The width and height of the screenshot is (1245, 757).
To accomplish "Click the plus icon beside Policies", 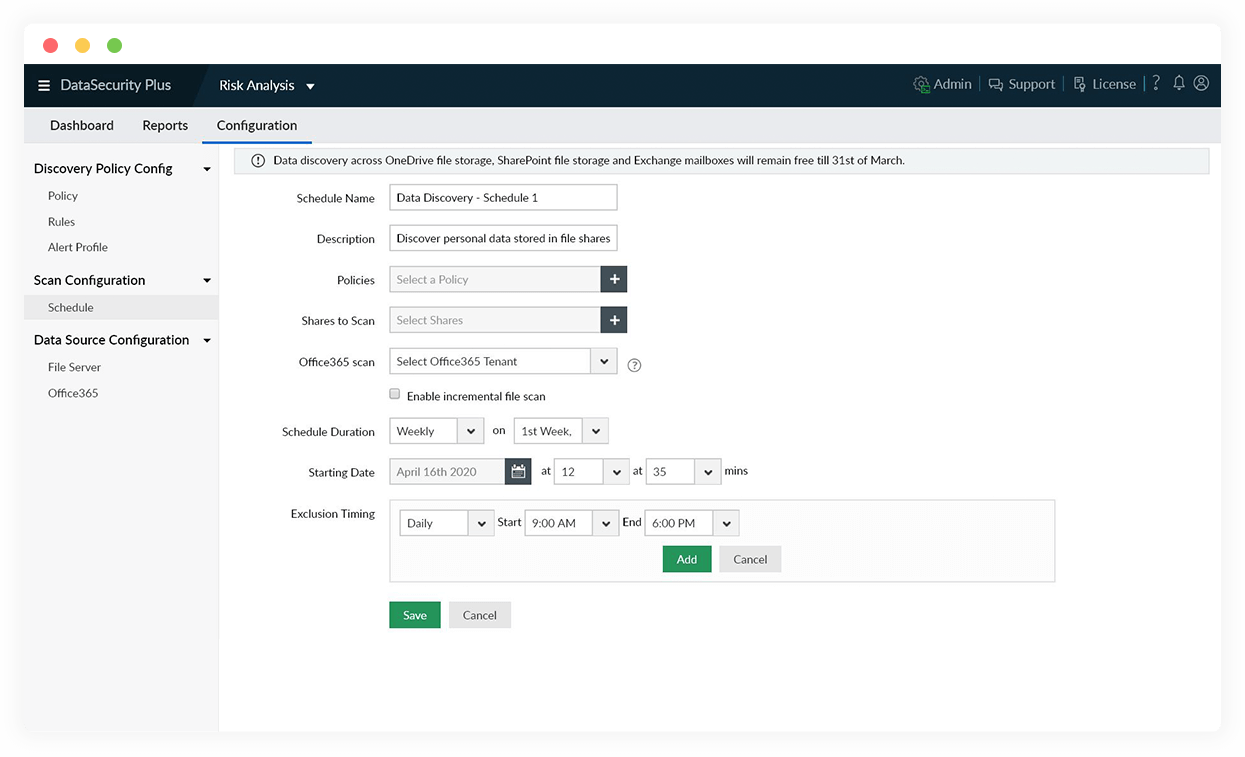I will pyautogui.click(x=614, y=280).
